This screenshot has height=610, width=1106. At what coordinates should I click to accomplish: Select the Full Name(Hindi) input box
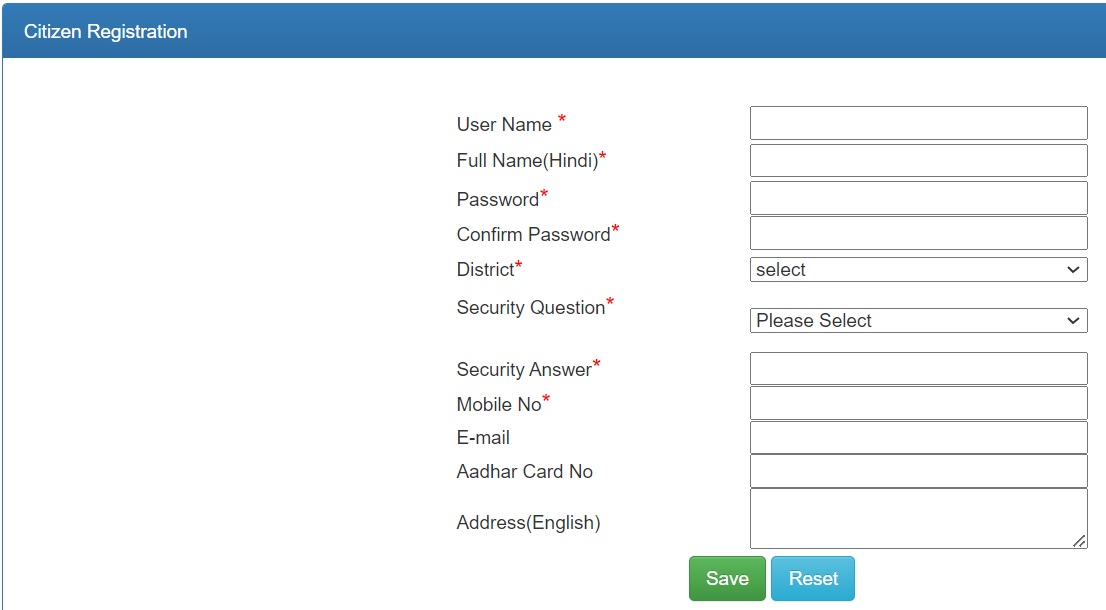coord(917,160)
